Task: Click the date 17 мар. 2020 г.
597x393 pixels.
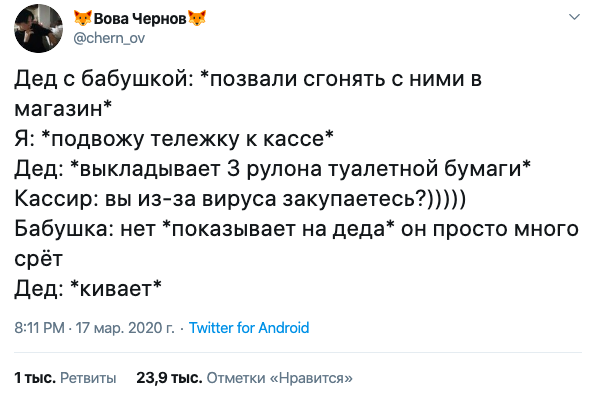Action: pos(125,328)
